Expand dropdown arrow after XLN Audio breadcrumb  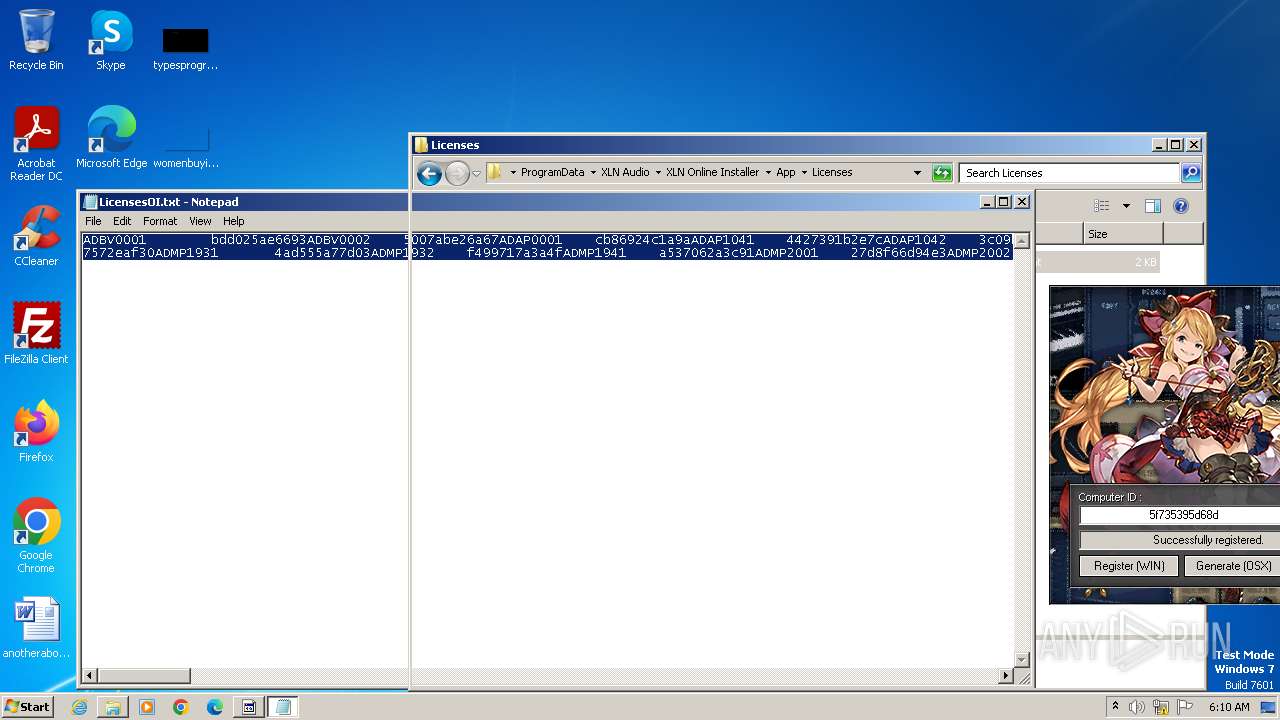(658, 173)
